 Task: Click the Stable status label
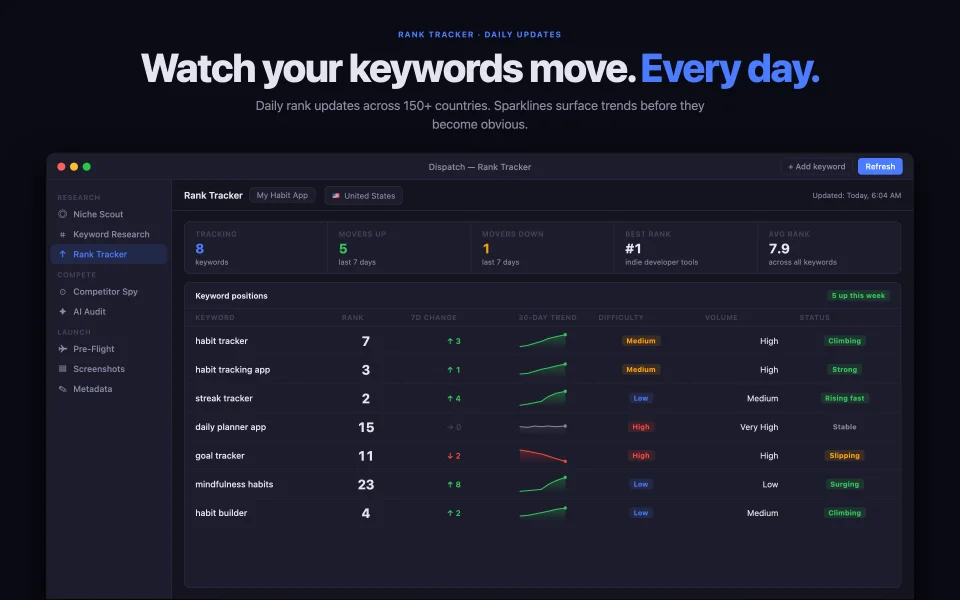click(844, 427)
